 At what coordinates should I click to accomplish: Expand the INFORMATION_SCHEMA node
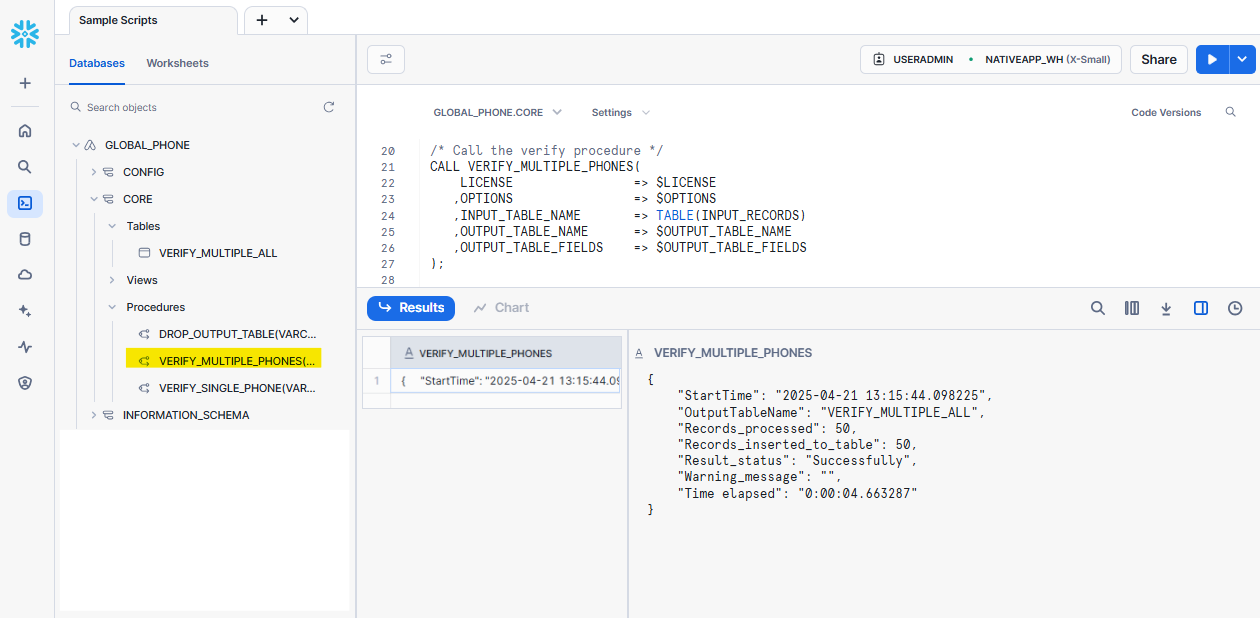point(94,415)
